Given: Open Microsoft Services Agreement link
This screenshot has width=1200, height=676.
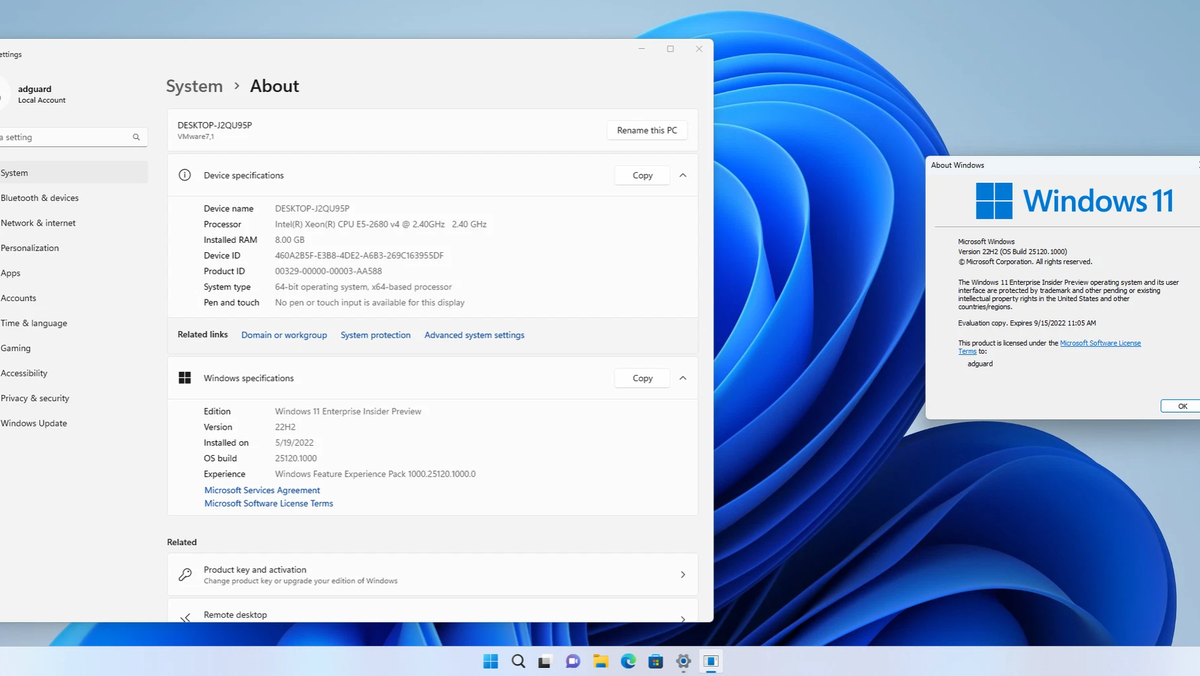Looking at the screenshot, I should coord(262,490).
